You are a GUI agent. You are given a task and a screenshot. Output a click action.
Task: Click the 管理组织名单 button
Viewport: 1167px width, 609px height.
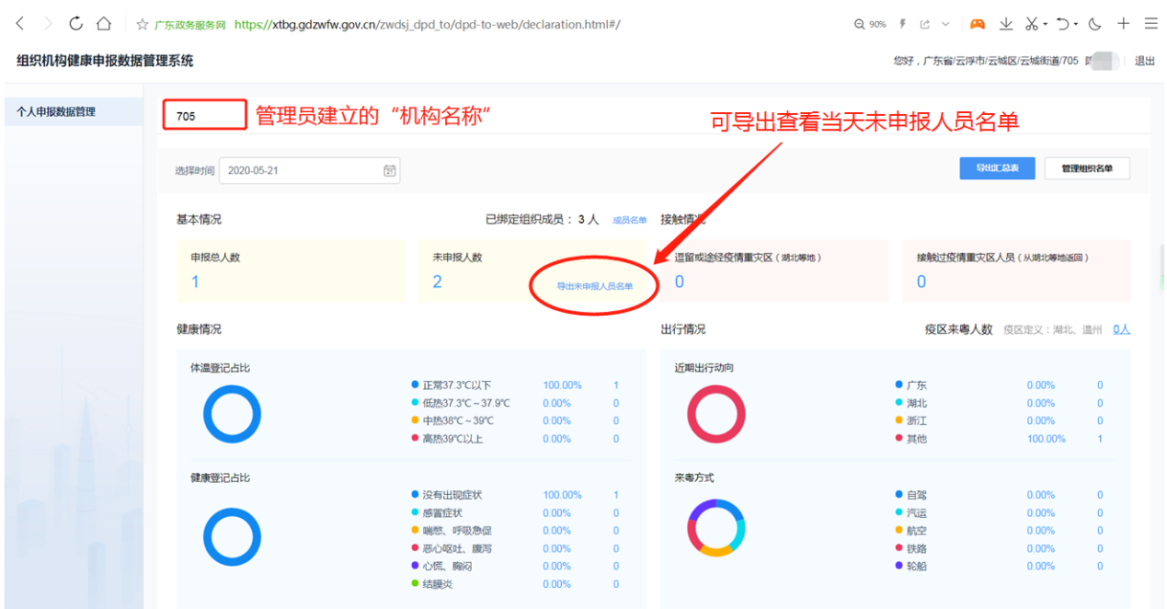click(x=1087, y=169)
